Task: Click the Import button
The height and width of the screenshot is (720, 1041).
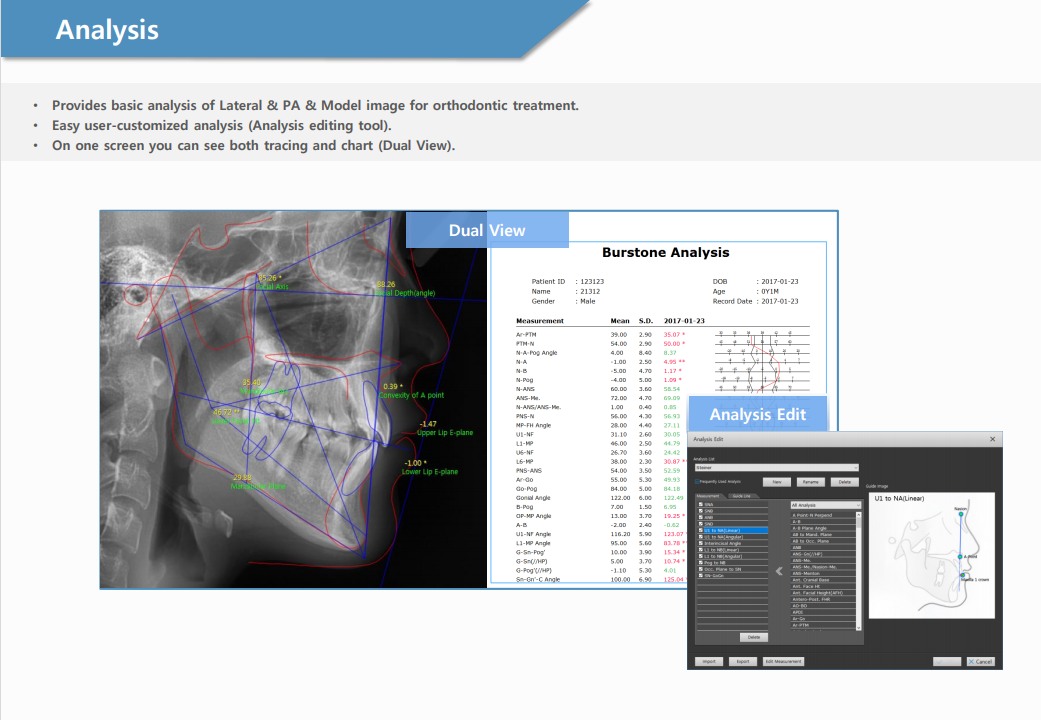Action: 709,662
